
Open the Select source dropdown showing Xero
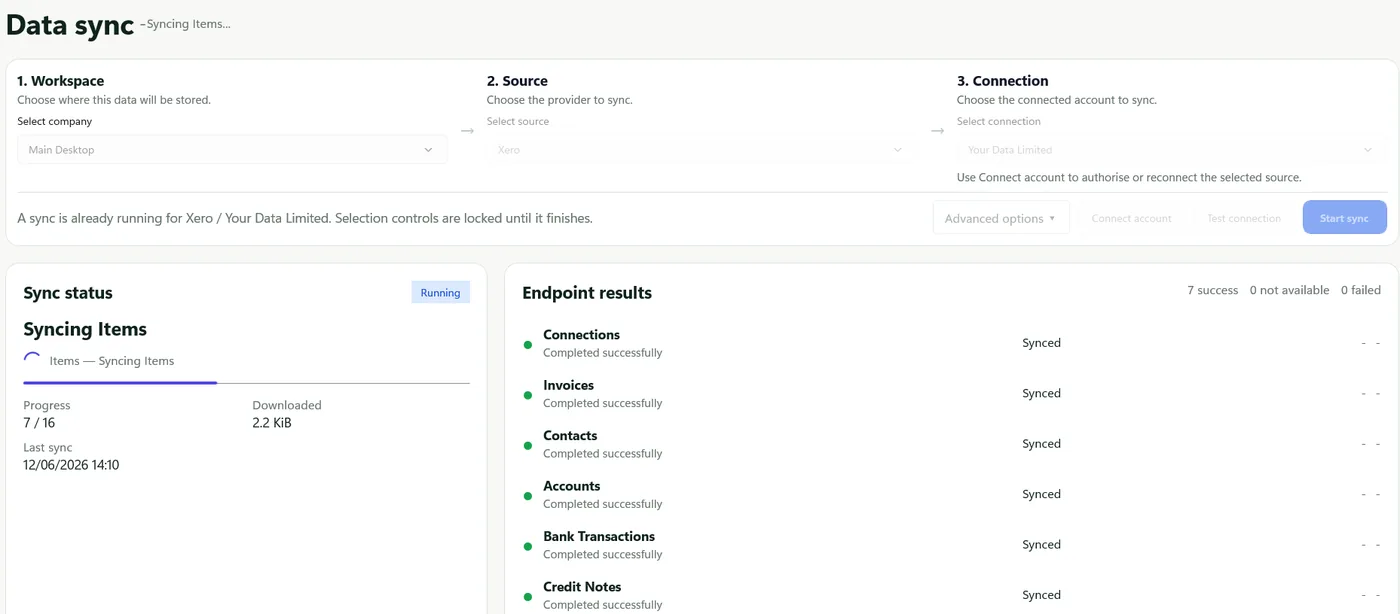pyautogui.click(x=701, y=150)
